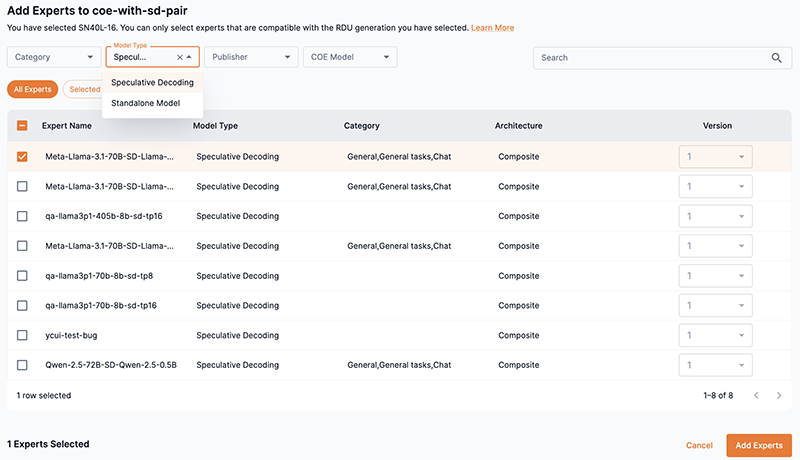Screen dimensions: 800x460
Task: Click into the Search field
Action: (650, 58)
